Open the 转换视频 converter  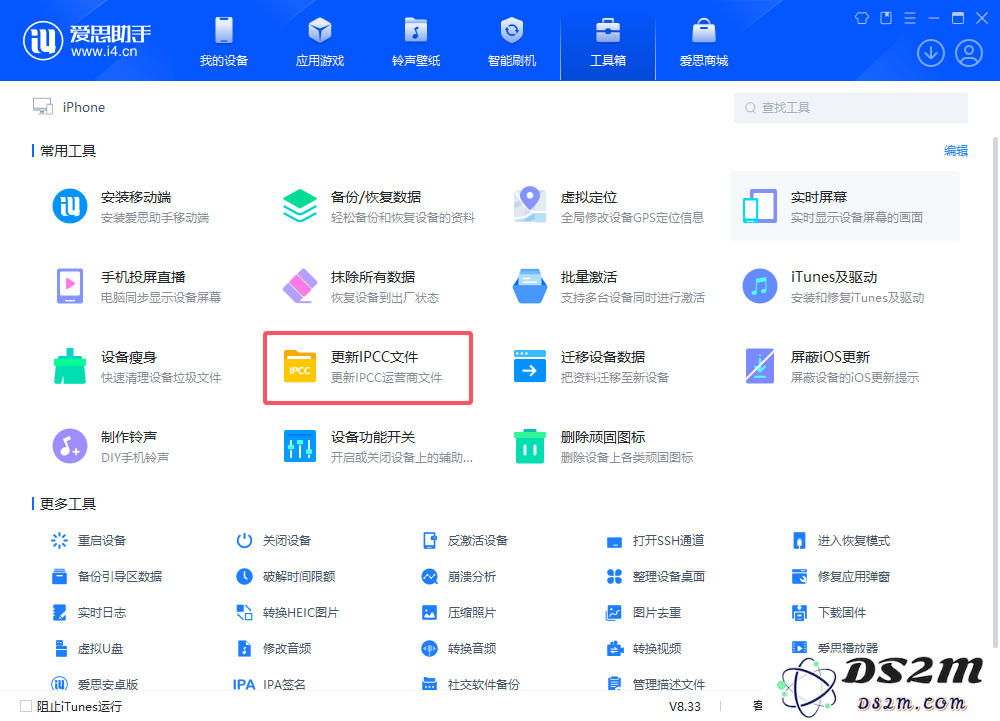pos(643,648)
